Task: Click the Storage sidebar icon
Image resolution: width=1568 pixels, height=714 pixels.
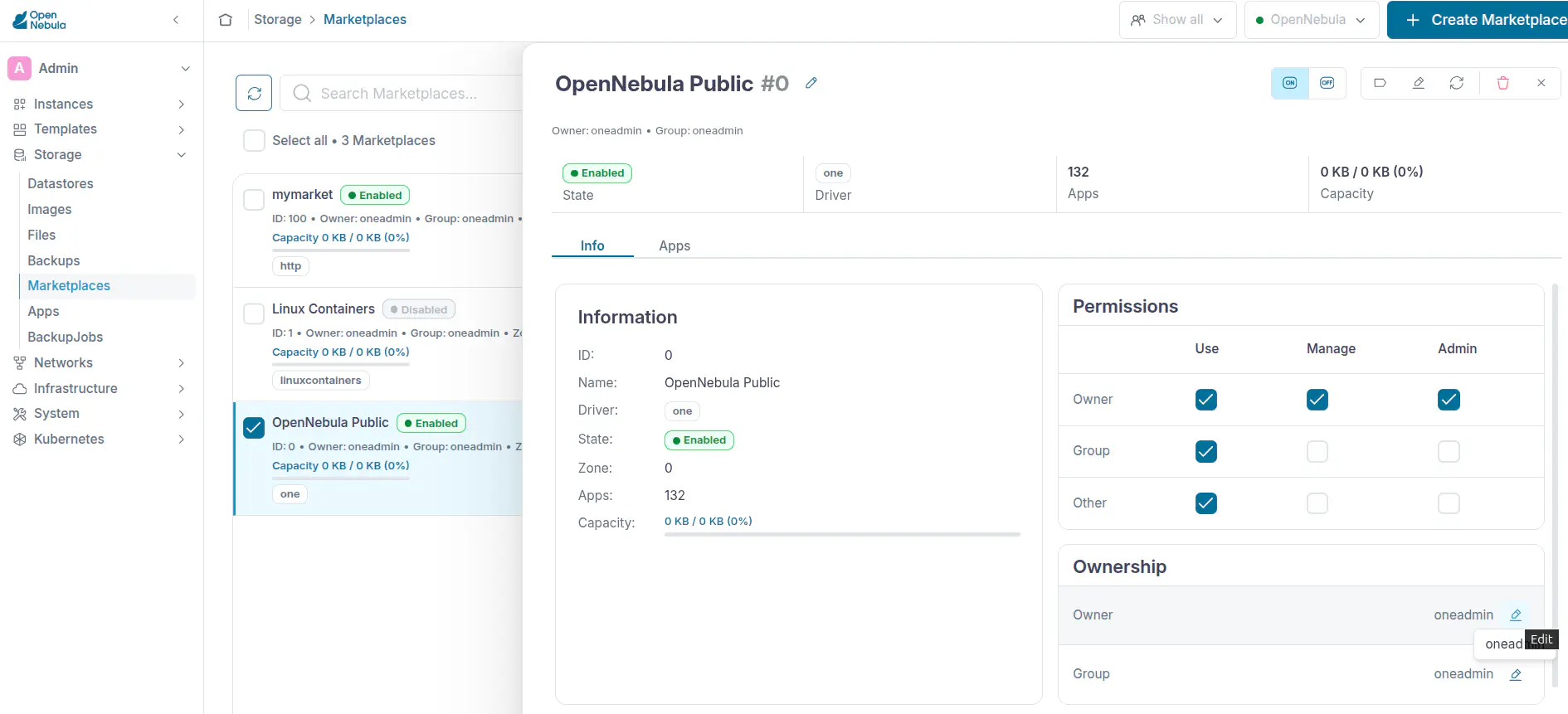Action: [x=20, y=155]
